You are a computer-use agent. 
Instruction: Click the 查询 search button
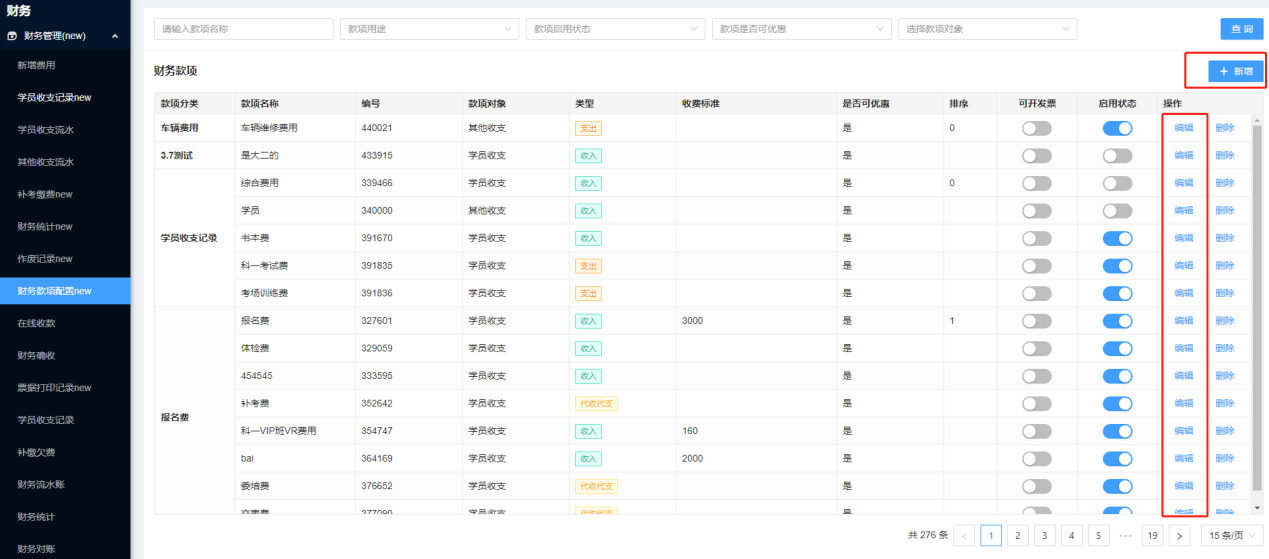tap(1241, 29)
